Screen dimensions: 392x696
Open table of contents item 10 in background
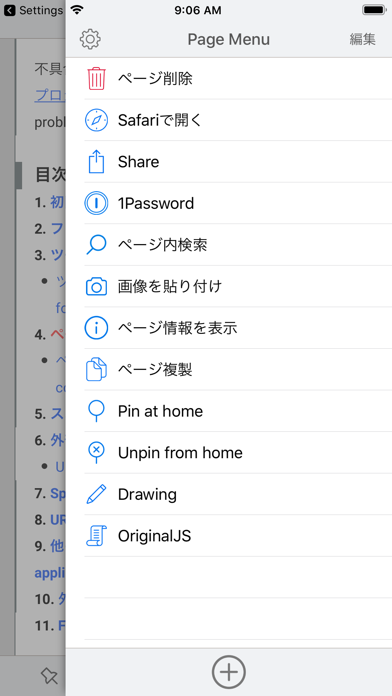[x=62, y=599]
